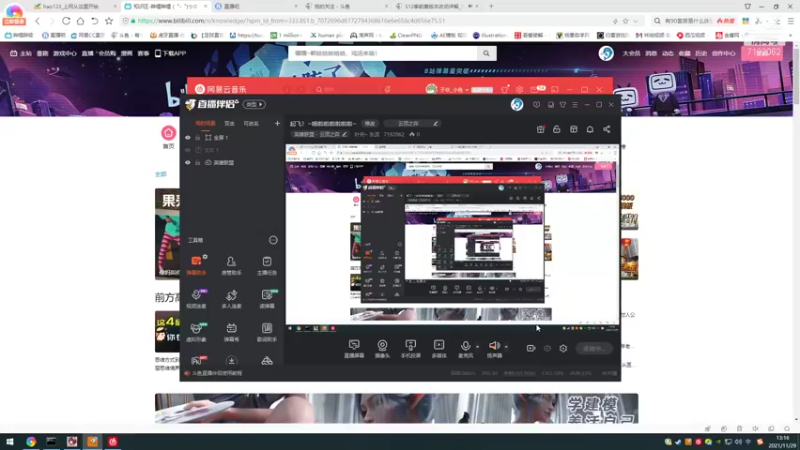Screen dimensions: 800x450
Task: Toggle visibility of the 文本 1 source
Action: click(188, 150)
